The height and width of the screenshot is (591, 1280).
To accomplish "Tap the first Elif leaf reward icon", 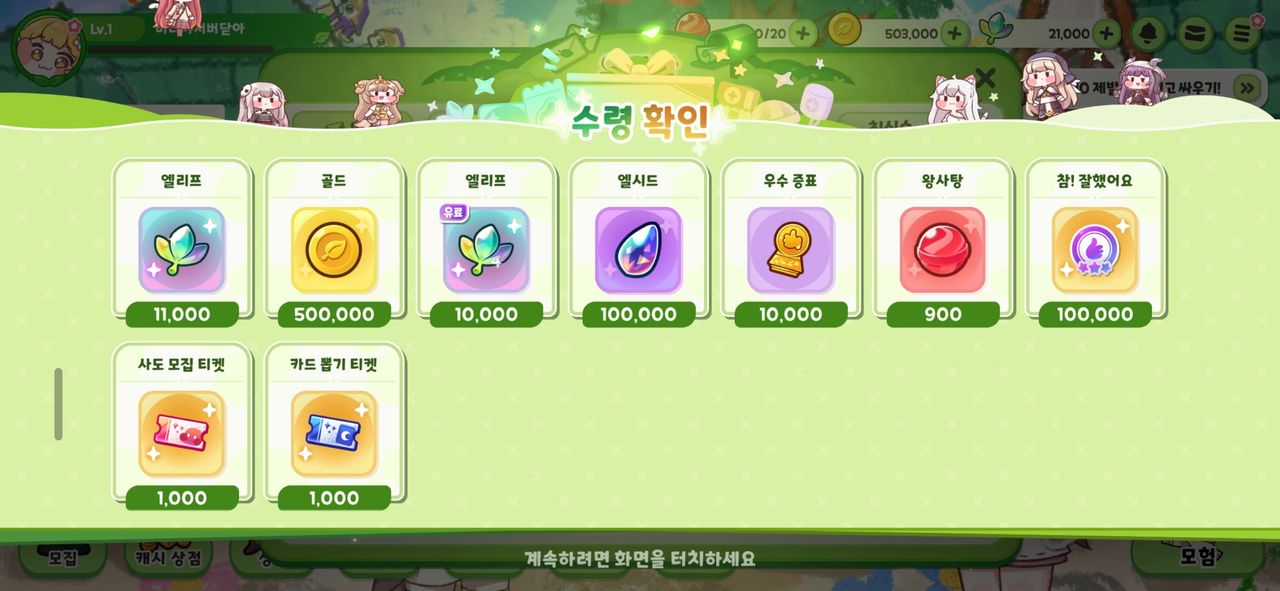I will point(182,250).
